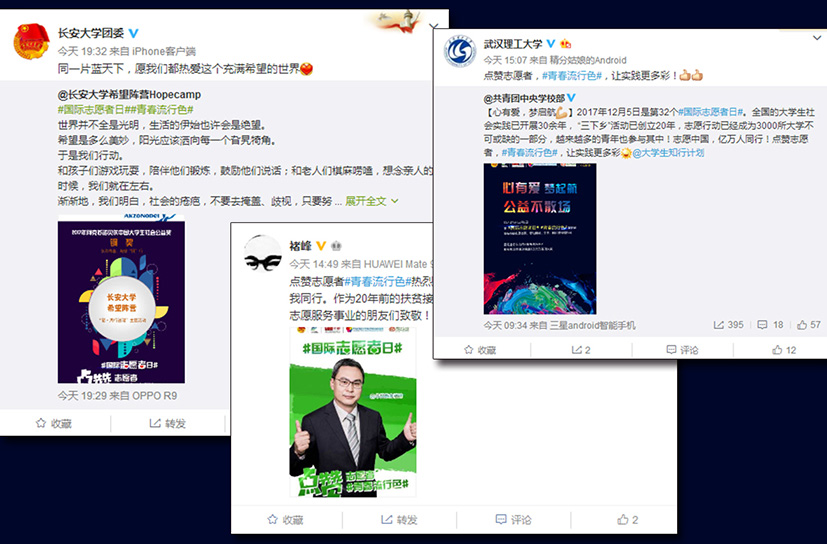Expand full text with 展开全文
Viewport: 827px width, 544px height.
371,201
